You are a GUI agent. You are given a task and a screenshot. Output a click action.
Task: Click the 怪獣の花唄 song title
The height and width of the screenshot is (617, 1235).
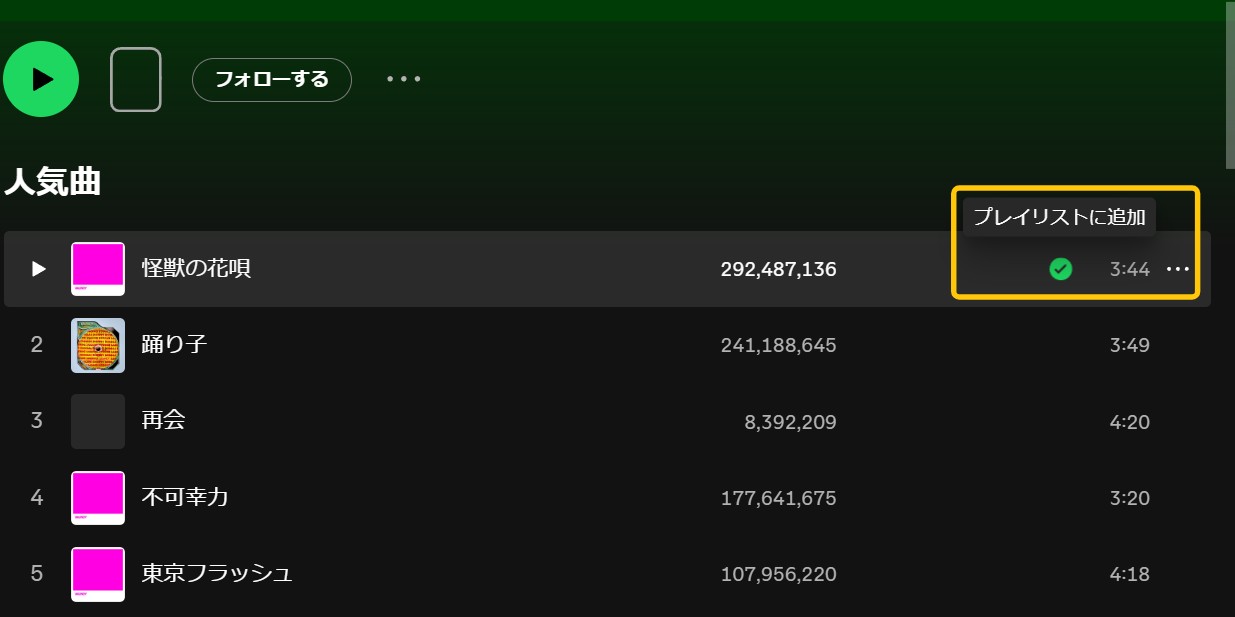tap(196, 269)
